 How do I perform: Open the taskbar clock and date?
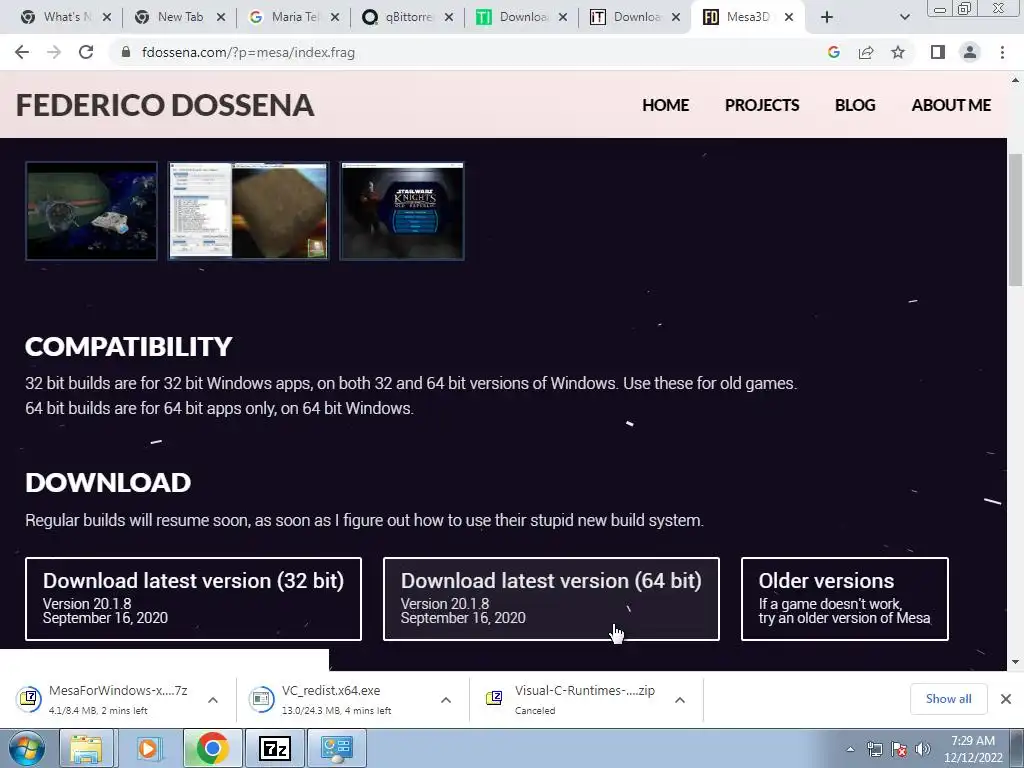click(973, 749)
